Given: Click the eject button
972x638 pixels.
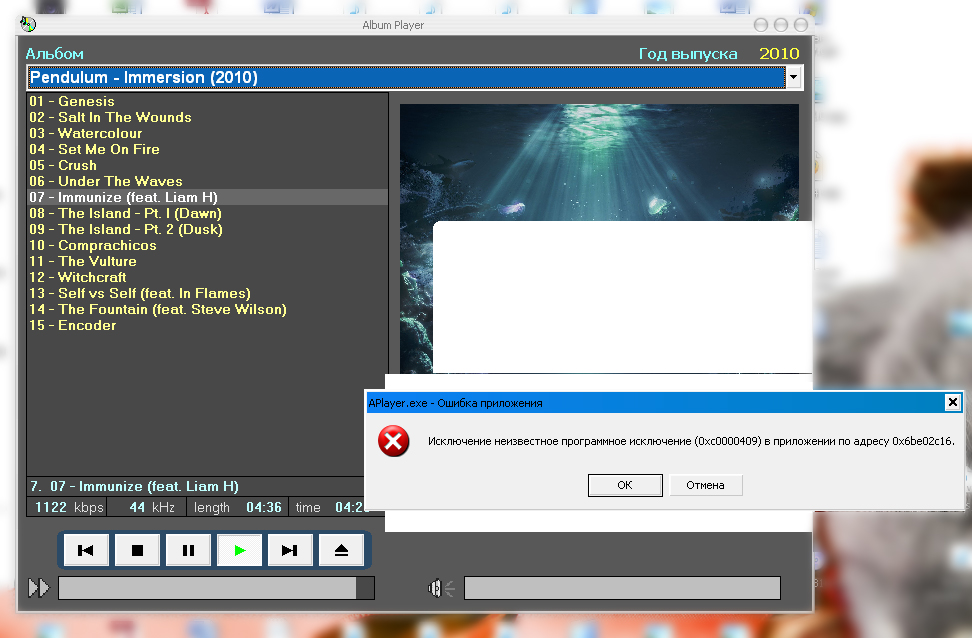Looking at the screenshot, I should (341, 550).
